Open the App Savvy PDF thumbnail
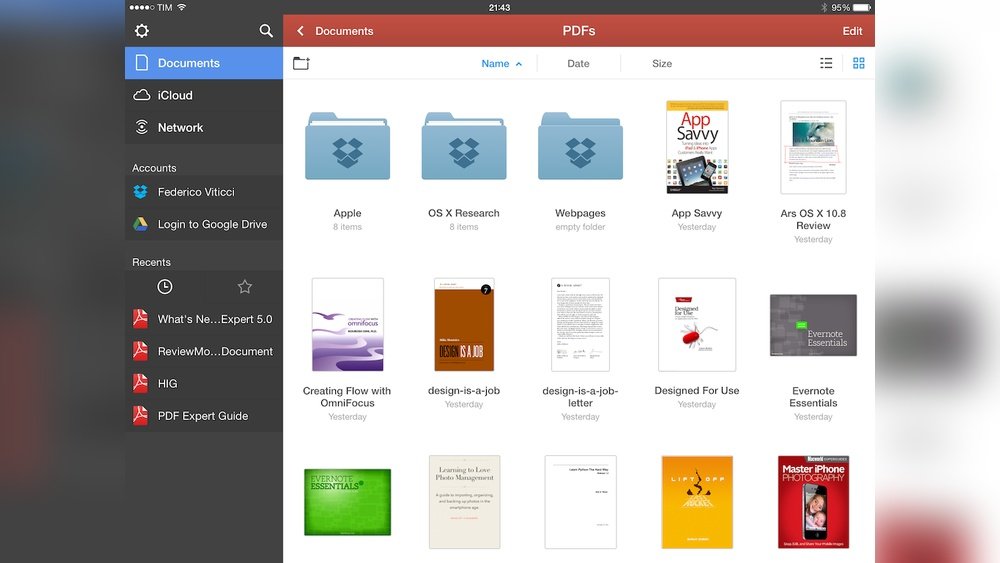The width and height of the screenshot is (1000, 563). pyautogui.click(x=697, y=147)
